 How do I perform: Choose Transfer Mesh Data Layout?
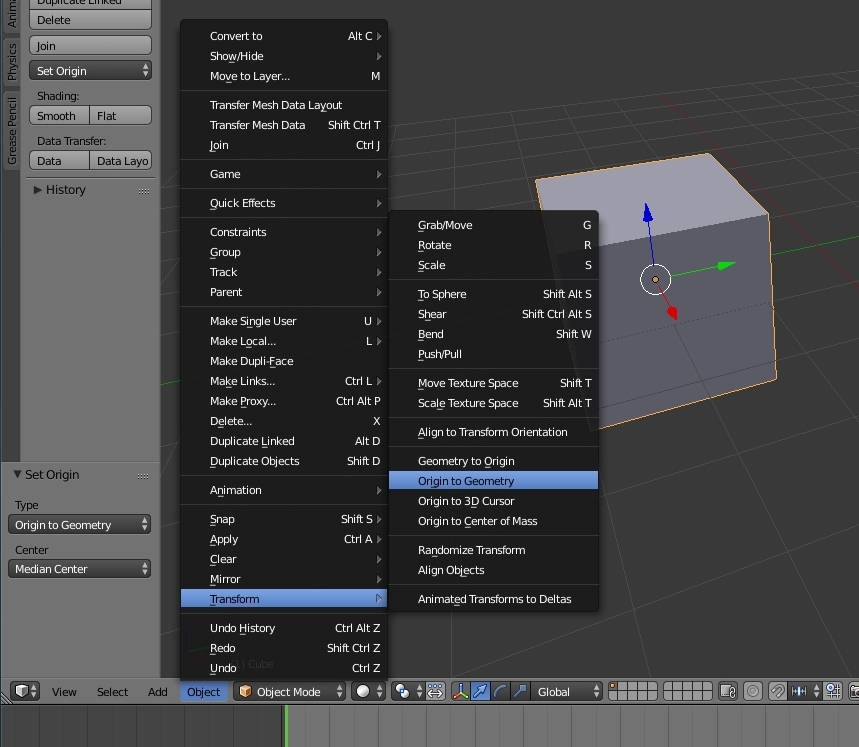pyautogui.click(x=284, y=105)
